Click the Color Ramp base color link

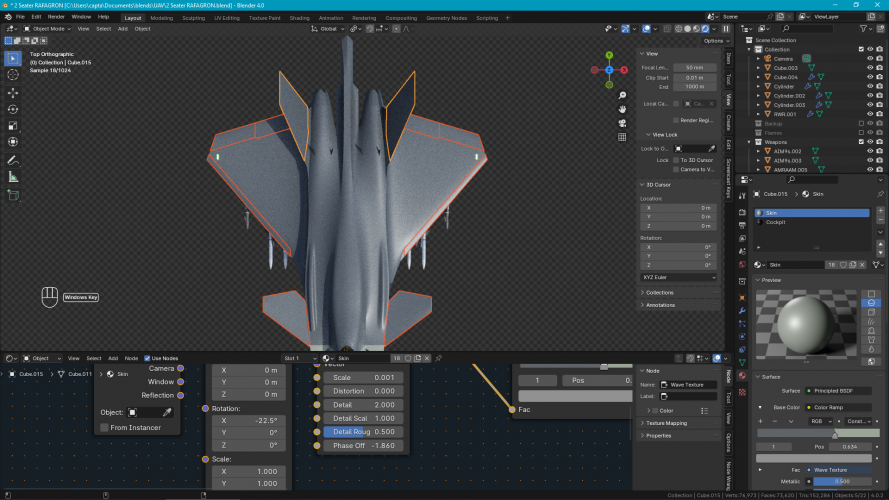[x=838, y=407]
